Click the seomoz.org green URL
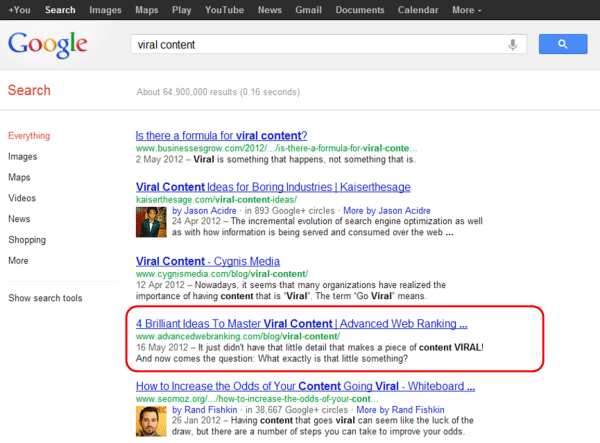This screenshot has width=600, height=443. (x=257, y=399)
